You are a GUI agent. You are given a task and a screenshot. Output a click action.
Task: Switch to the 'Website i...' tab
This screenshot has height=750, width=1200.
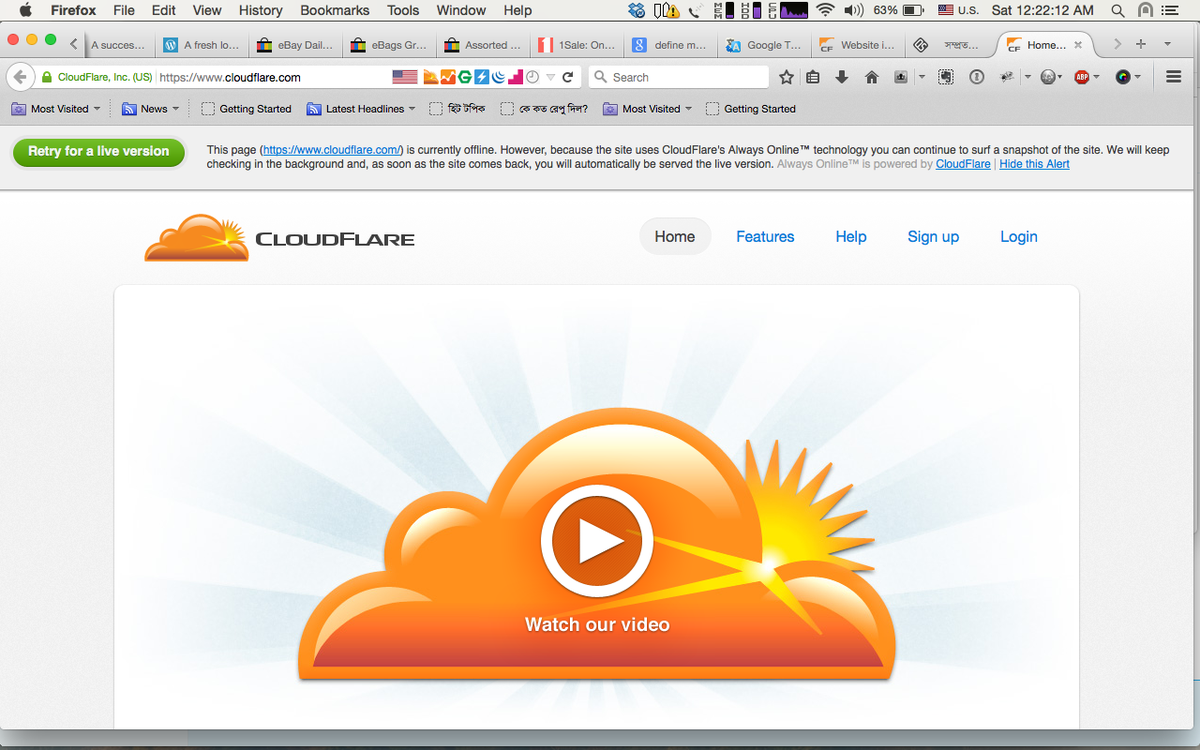click(x=858, y=45)
